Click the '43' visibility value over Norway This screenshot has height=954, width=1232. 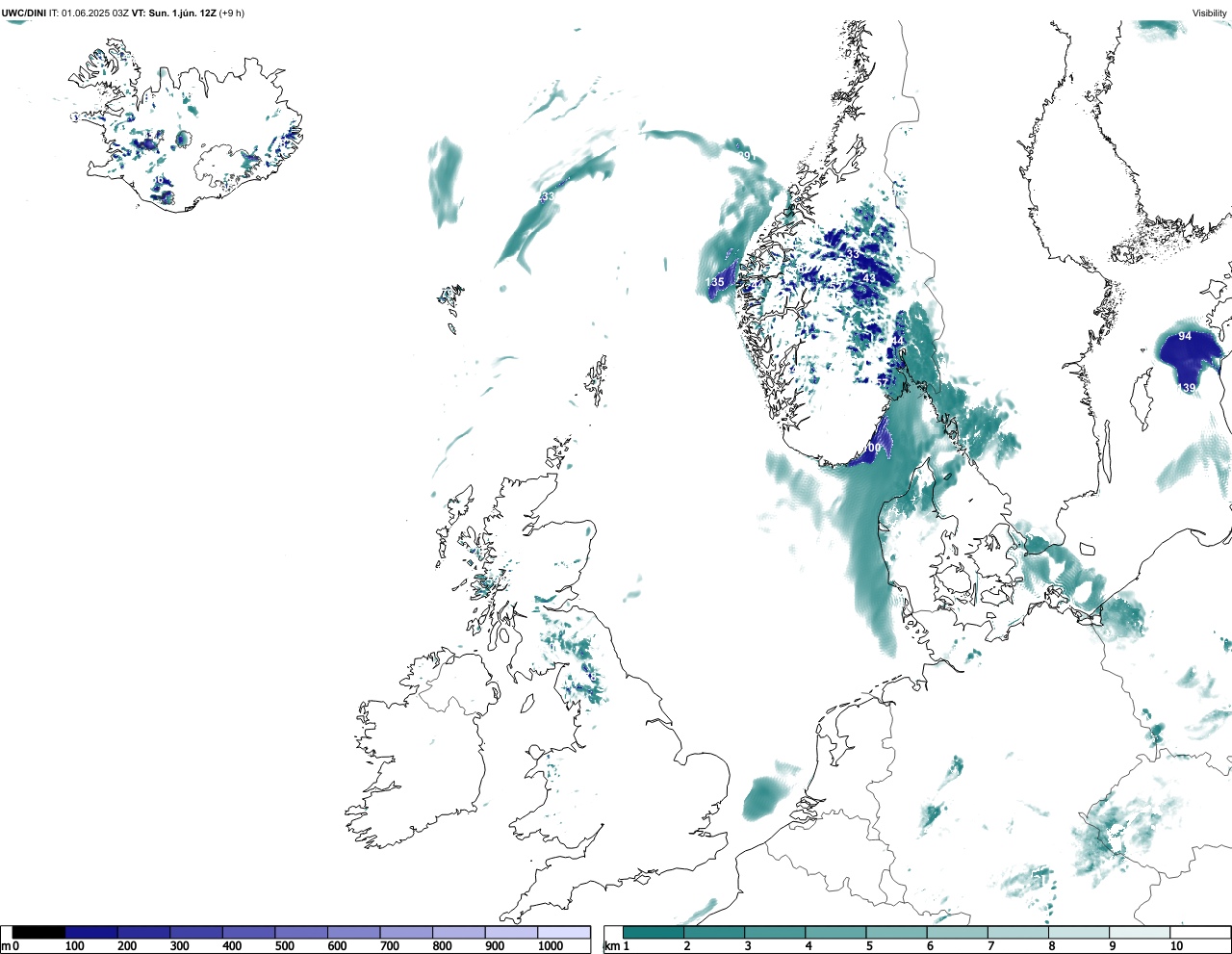pyautogui.click(x=869, y=278)
